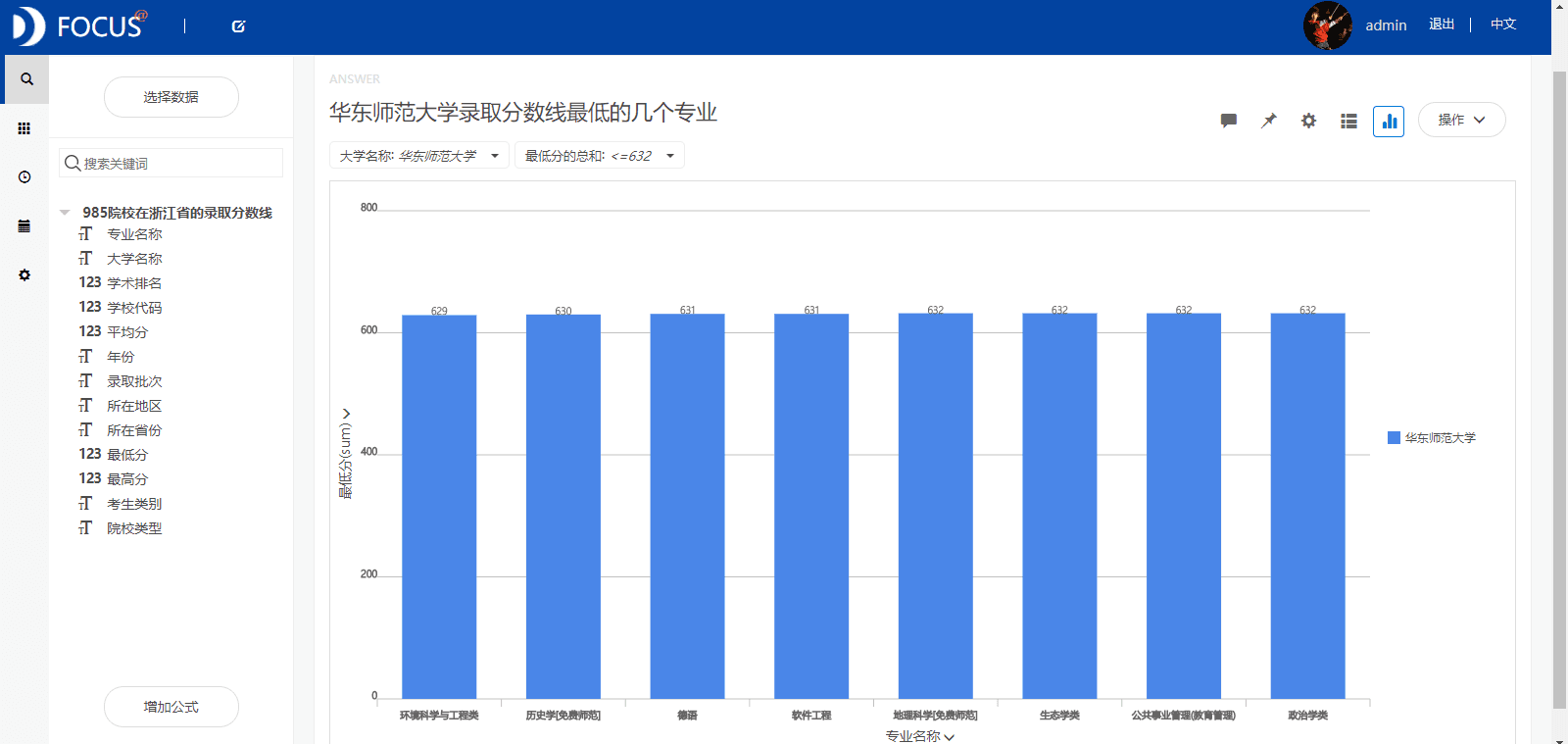Click the magnifier icon in keyword search
Image resolution: width=1568 pixels, height=744 pixels.
point(73,163)
